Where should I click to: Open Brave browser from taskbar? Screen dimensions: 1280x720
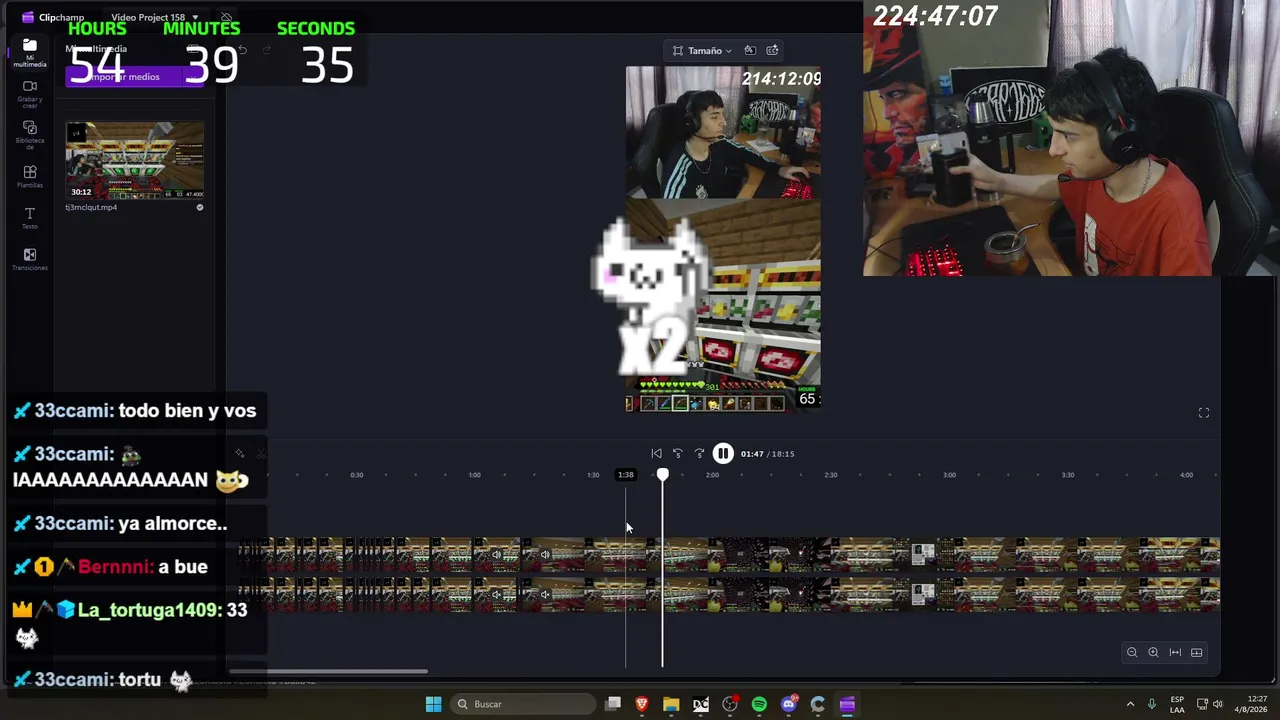[x=642, y=704]
